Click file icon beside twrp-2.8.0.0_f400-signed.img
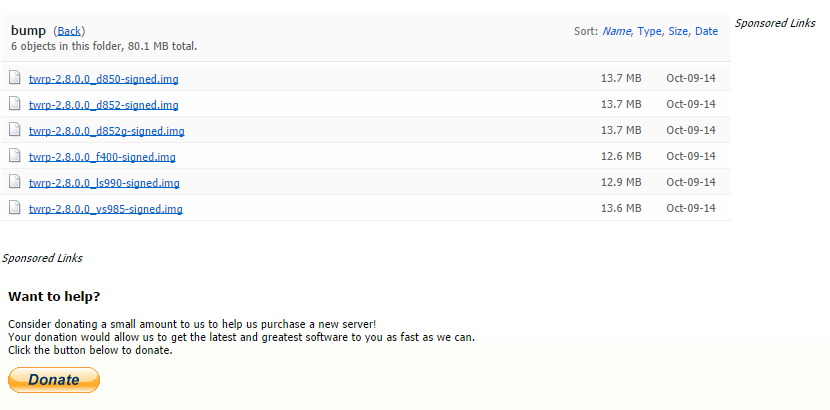This screenshot has height=410, width=830. (x=15, y=156)
